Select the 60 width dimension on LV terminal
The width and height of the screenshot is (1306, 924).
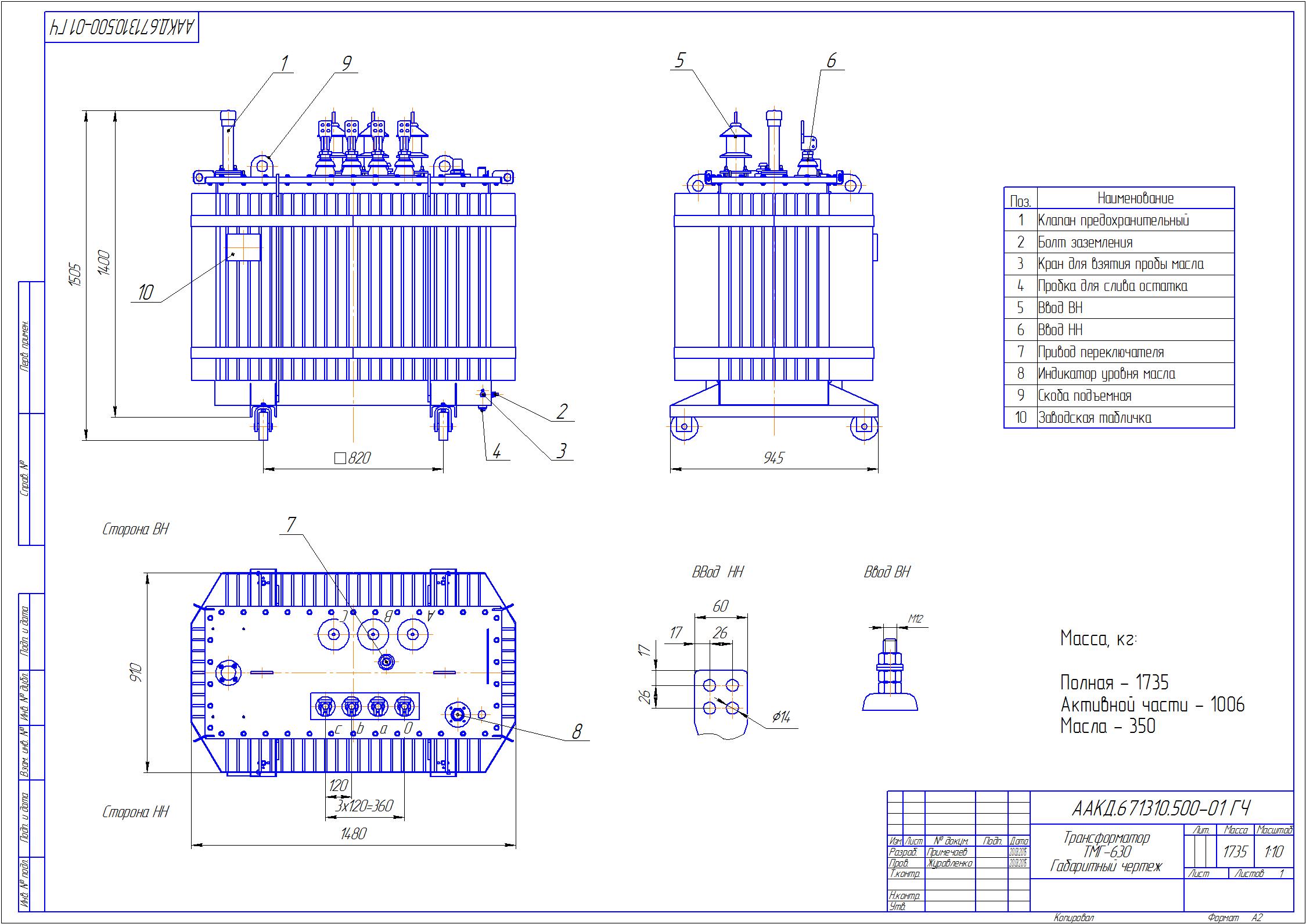coord(720,606)
